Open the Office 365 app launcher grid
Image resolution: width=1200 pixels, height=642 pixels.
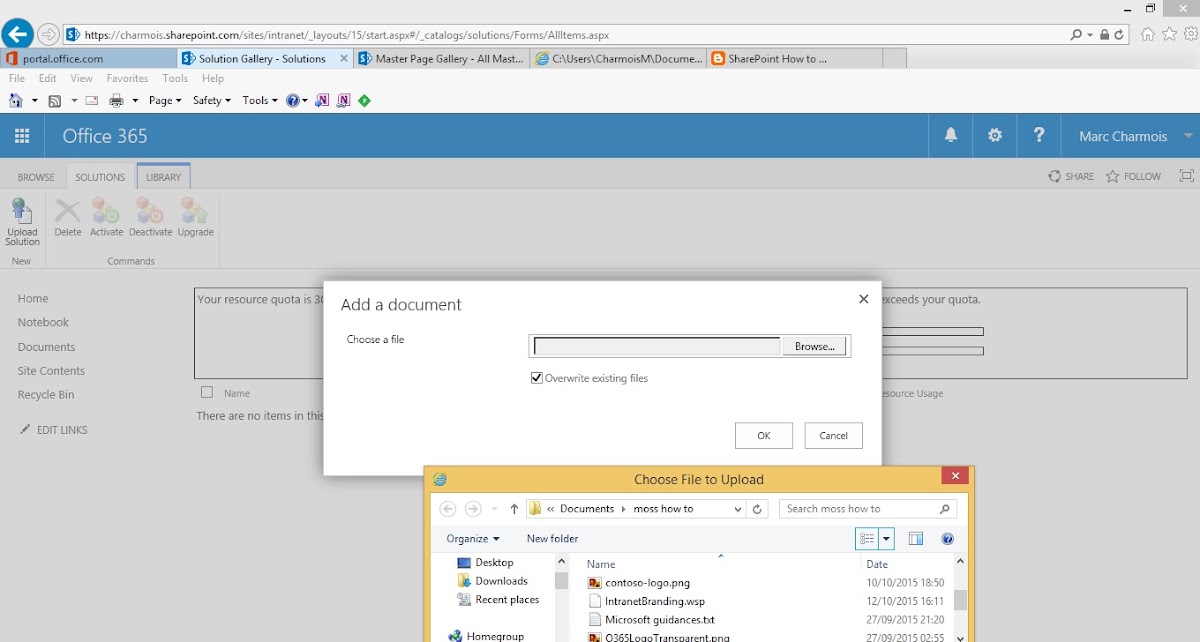tap(22, 136)
